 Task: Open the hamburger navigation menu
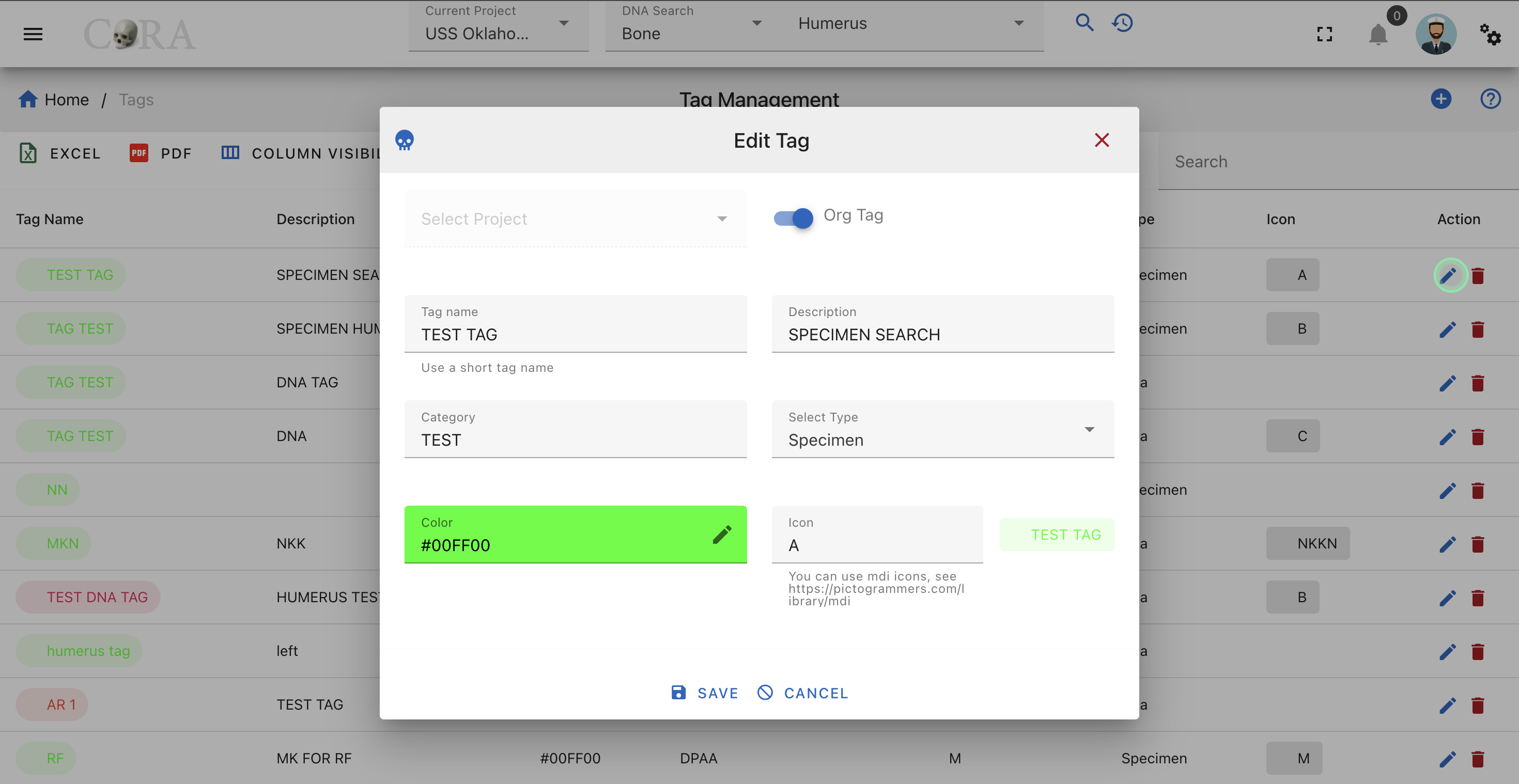tap(33, 34)
